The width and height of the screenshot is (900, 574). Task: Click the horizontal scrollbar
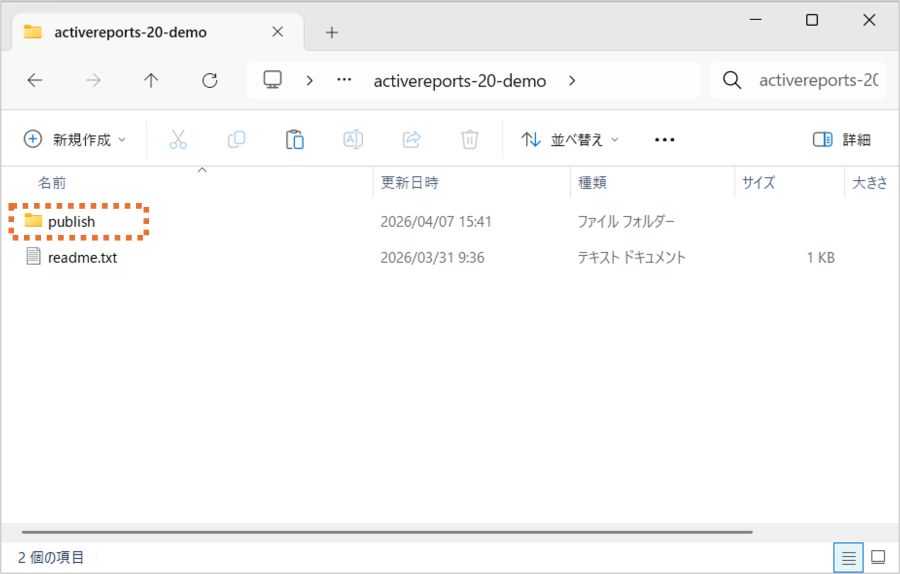(387, 532)
